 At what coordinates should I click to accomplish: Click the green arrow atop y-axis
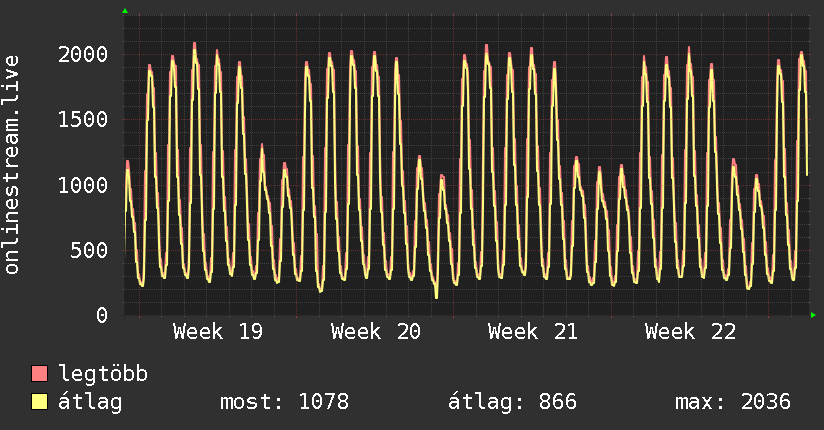click(x=125, y=11)
